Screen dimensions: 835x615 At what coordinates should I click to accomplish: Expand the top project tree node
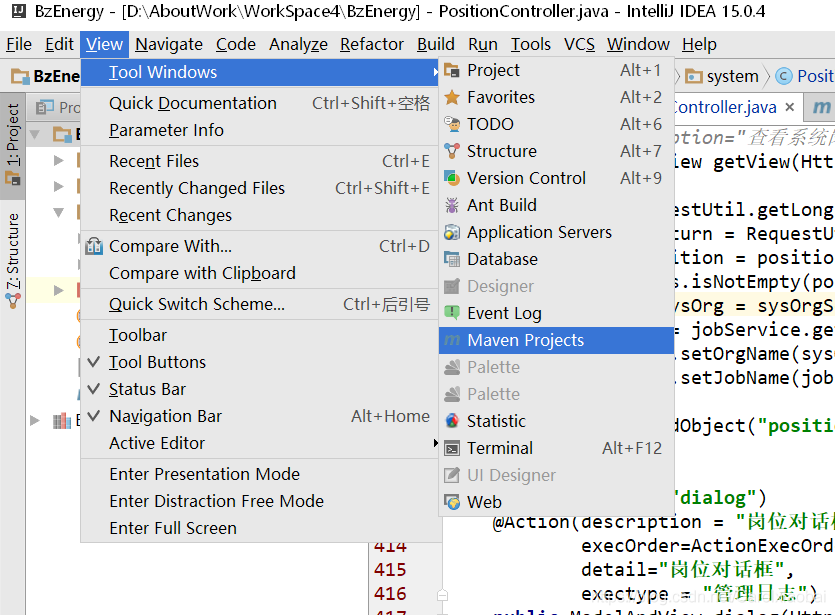pyautogui.click(x=36, y=134)
